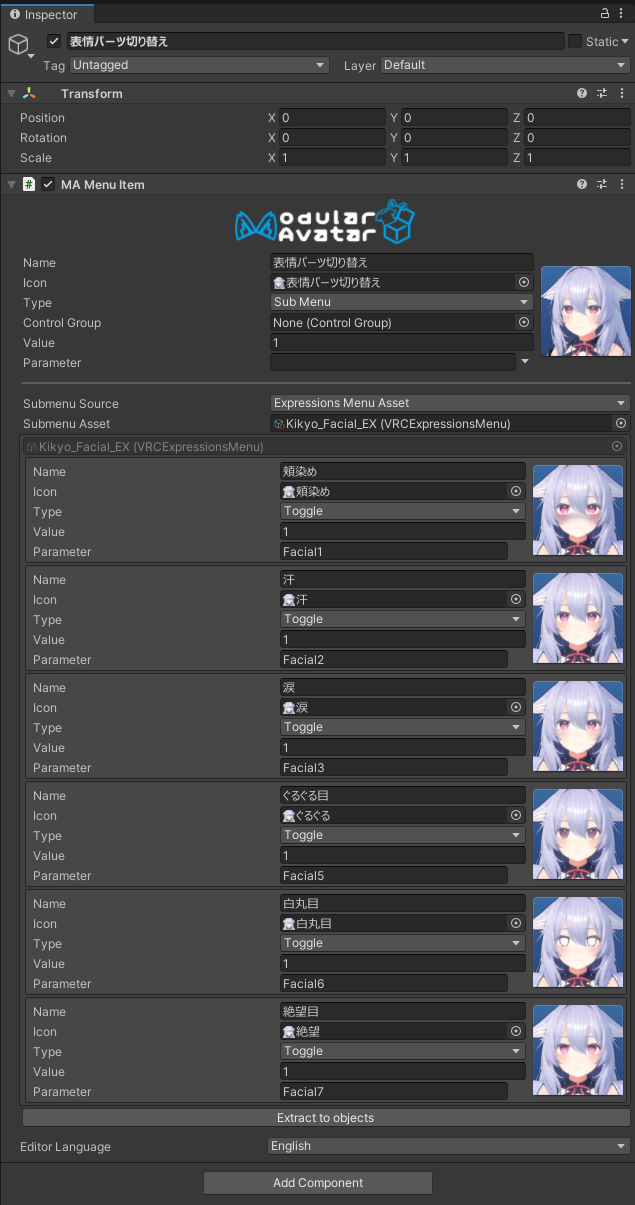This screenshot has width=635, height=1205.
Task: Click the Modular Avatar logo
Action: pos(324,222)
